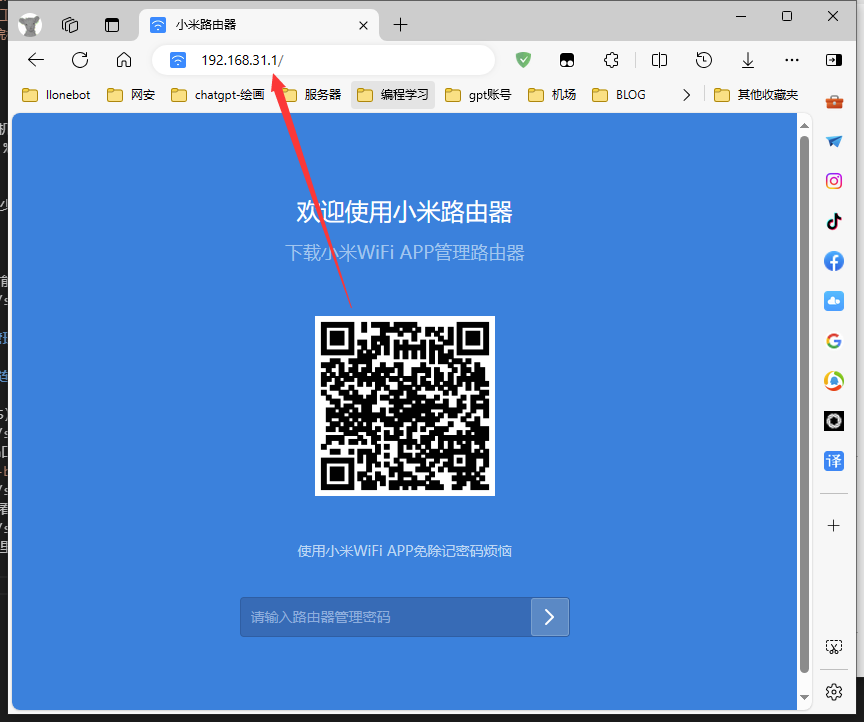The width and height of the screenshot is (864, 722).
Task: Launch the translate (译) sidebar app
Action: click(x=833, y=461)
